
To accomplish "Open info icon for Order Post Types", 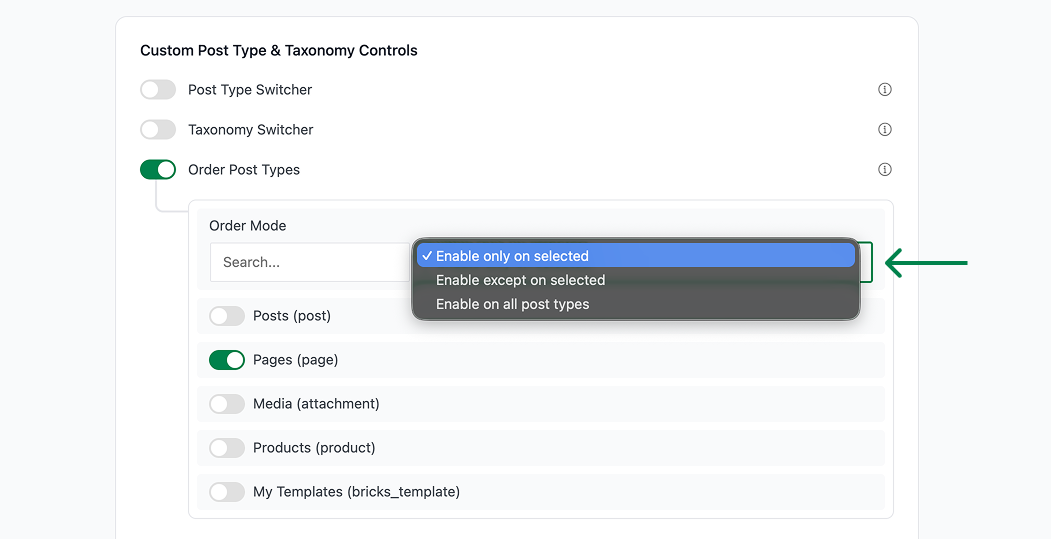I will [x=885, y=170].
